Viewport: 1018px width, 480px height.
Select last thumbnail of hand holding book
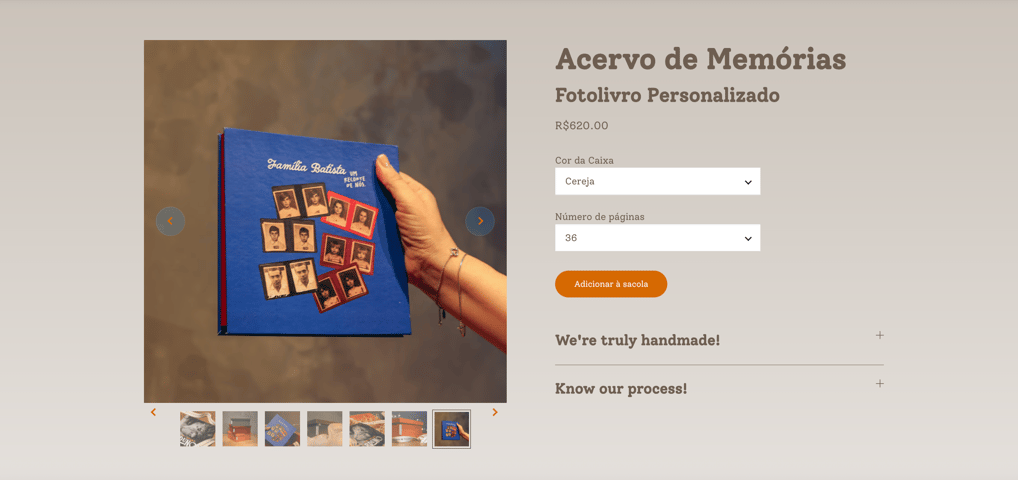[452, 429]
